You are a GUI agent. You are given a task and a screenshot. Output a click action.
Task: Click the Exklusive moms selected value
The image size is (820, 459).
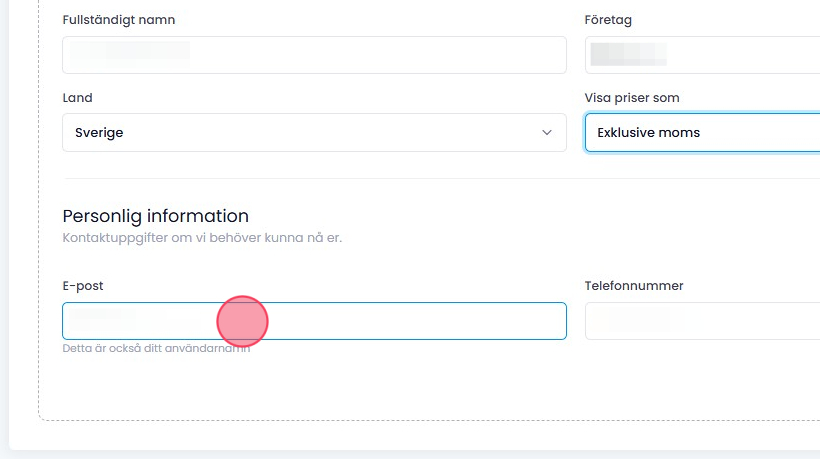[648, 133]
